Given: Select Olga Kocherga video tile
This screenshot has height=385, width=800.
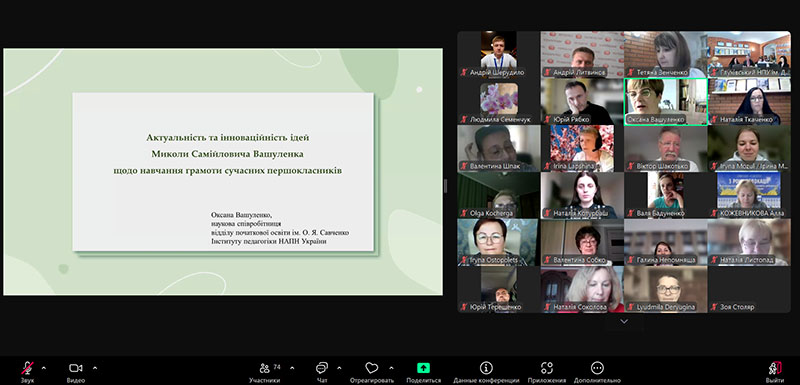Looking at the screenshot, I should 499,195.
